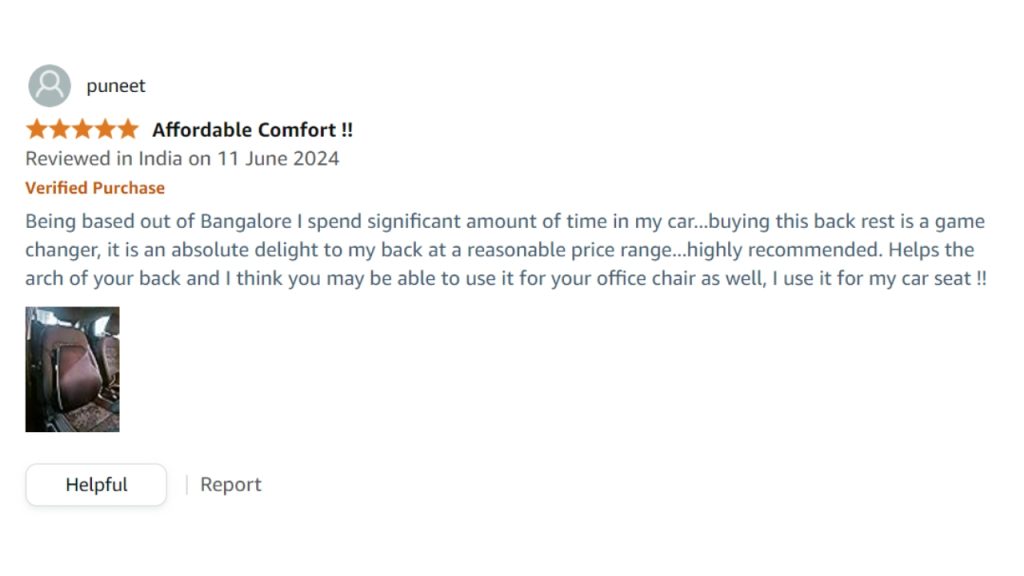Open the "Affordable Comfort !!" review title

[252, 130]
